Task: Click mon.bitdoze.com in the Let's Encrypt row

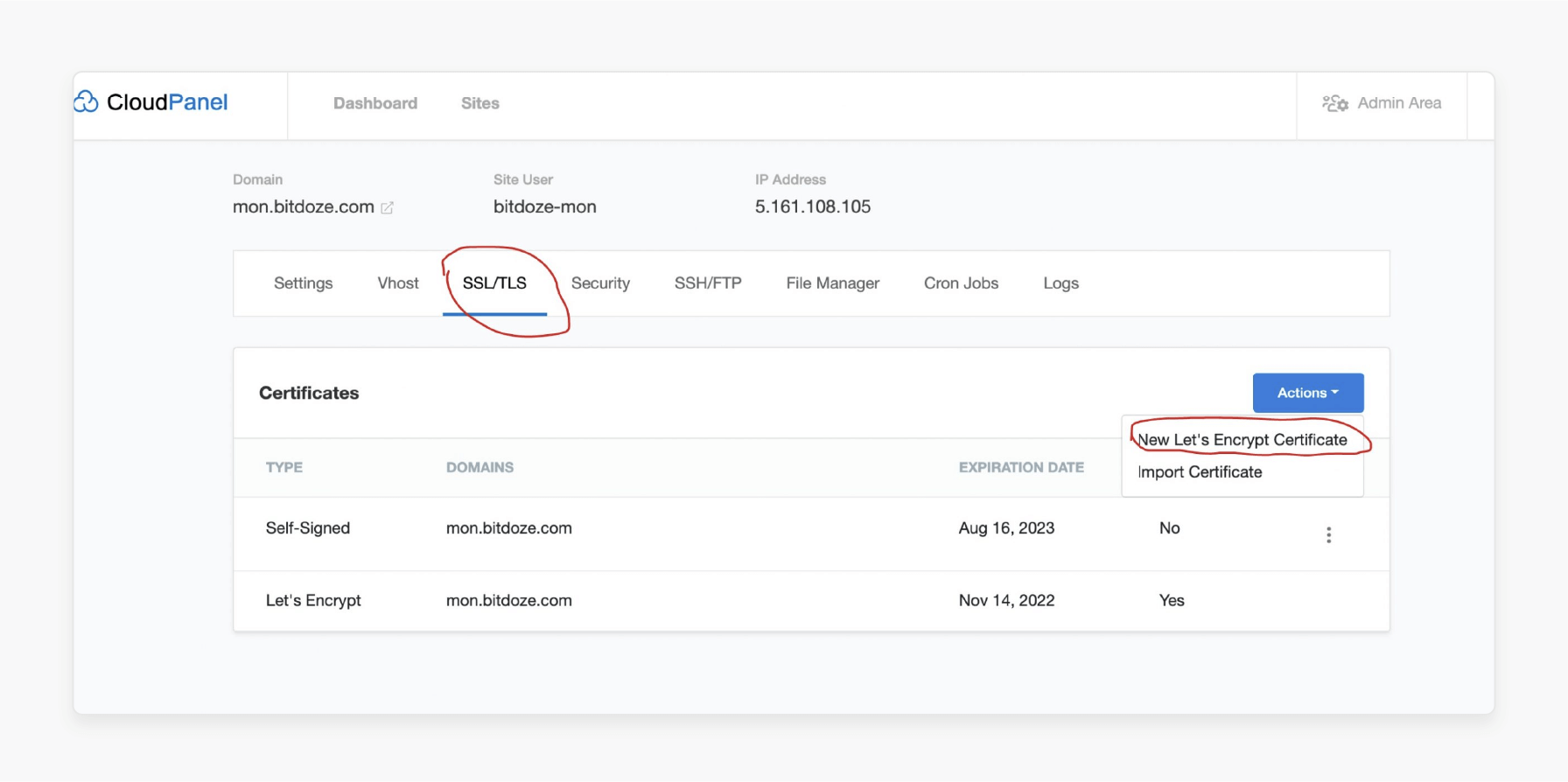Action: [509, 601]
